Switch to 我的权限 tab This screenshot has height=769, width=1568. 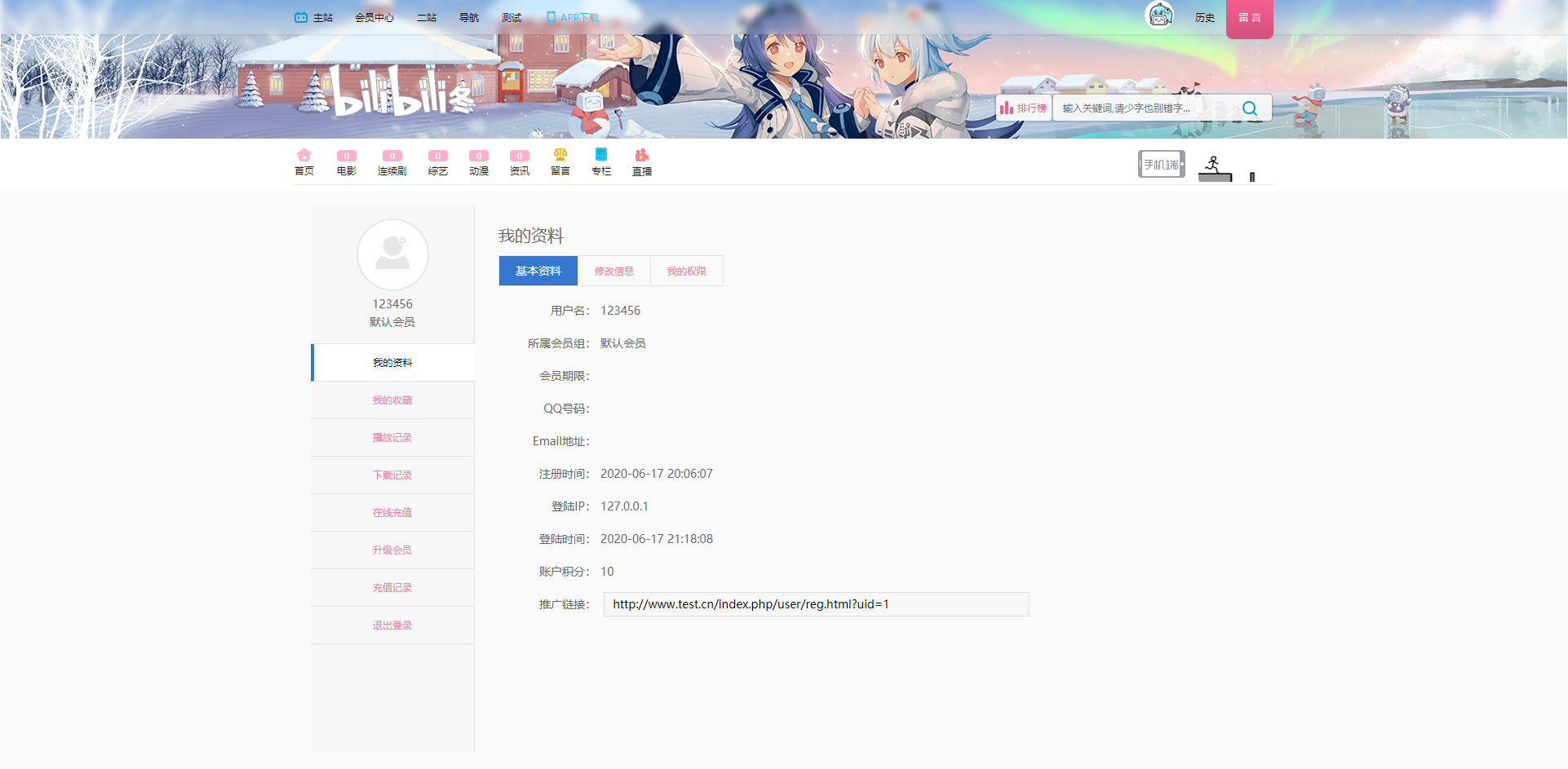point(687,271)
